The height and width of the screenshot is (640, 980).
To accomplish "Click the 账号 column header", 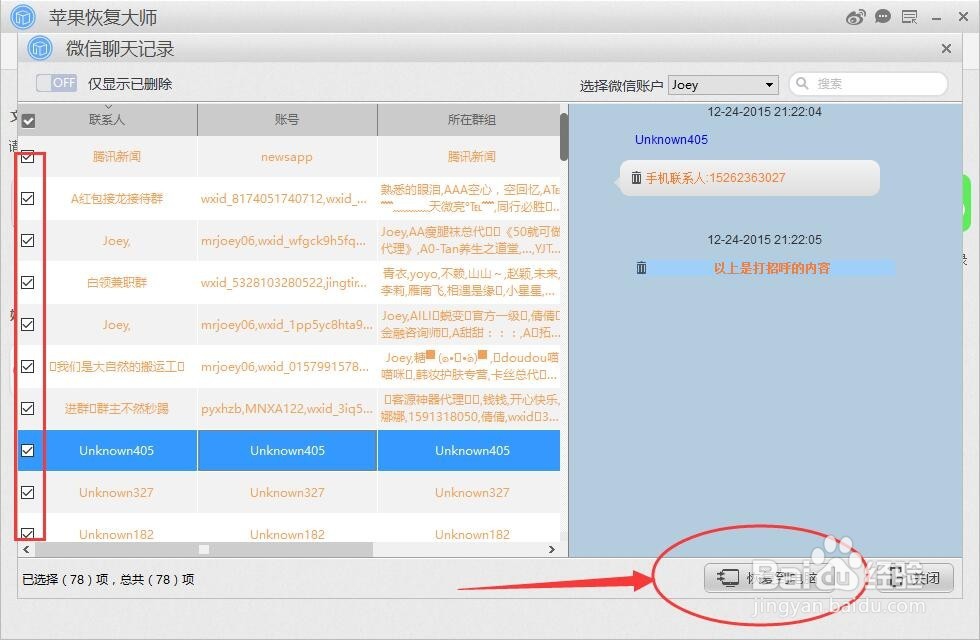I will (286, 118).
